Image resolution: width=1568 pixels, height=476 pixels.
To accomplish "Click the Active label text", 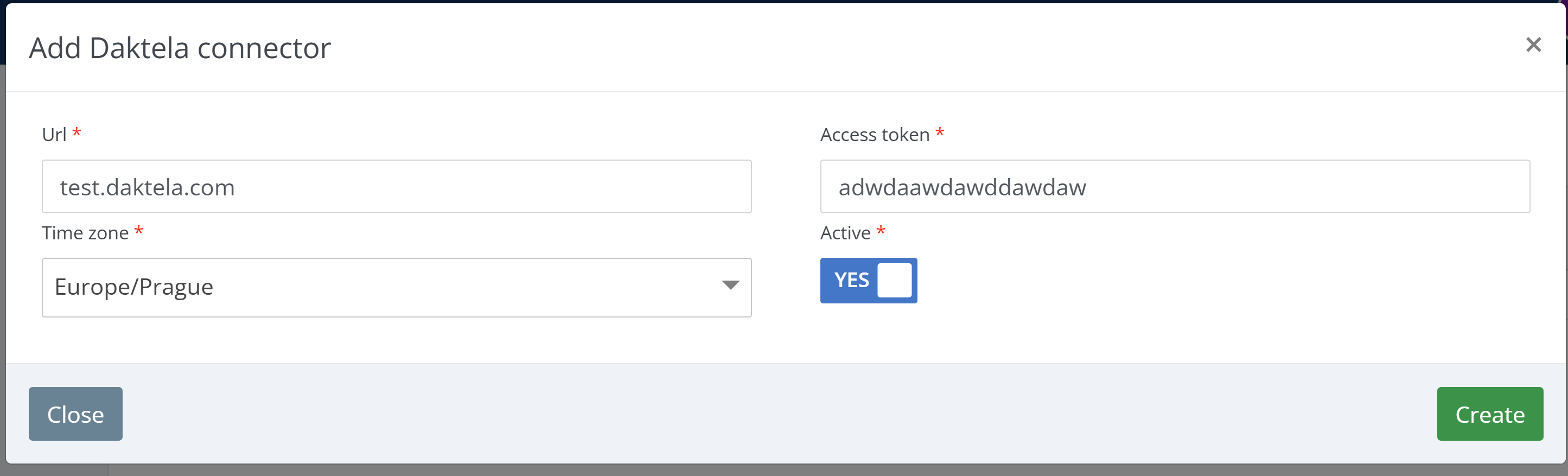I will click(845, 233).
